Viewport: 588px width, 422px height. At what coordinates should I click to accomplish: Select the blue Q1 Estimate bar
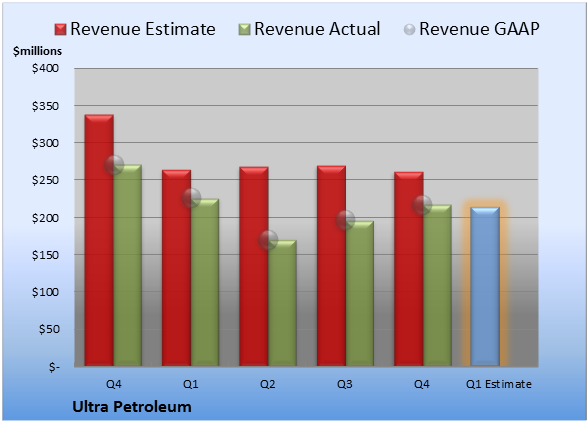click(485, 287)
